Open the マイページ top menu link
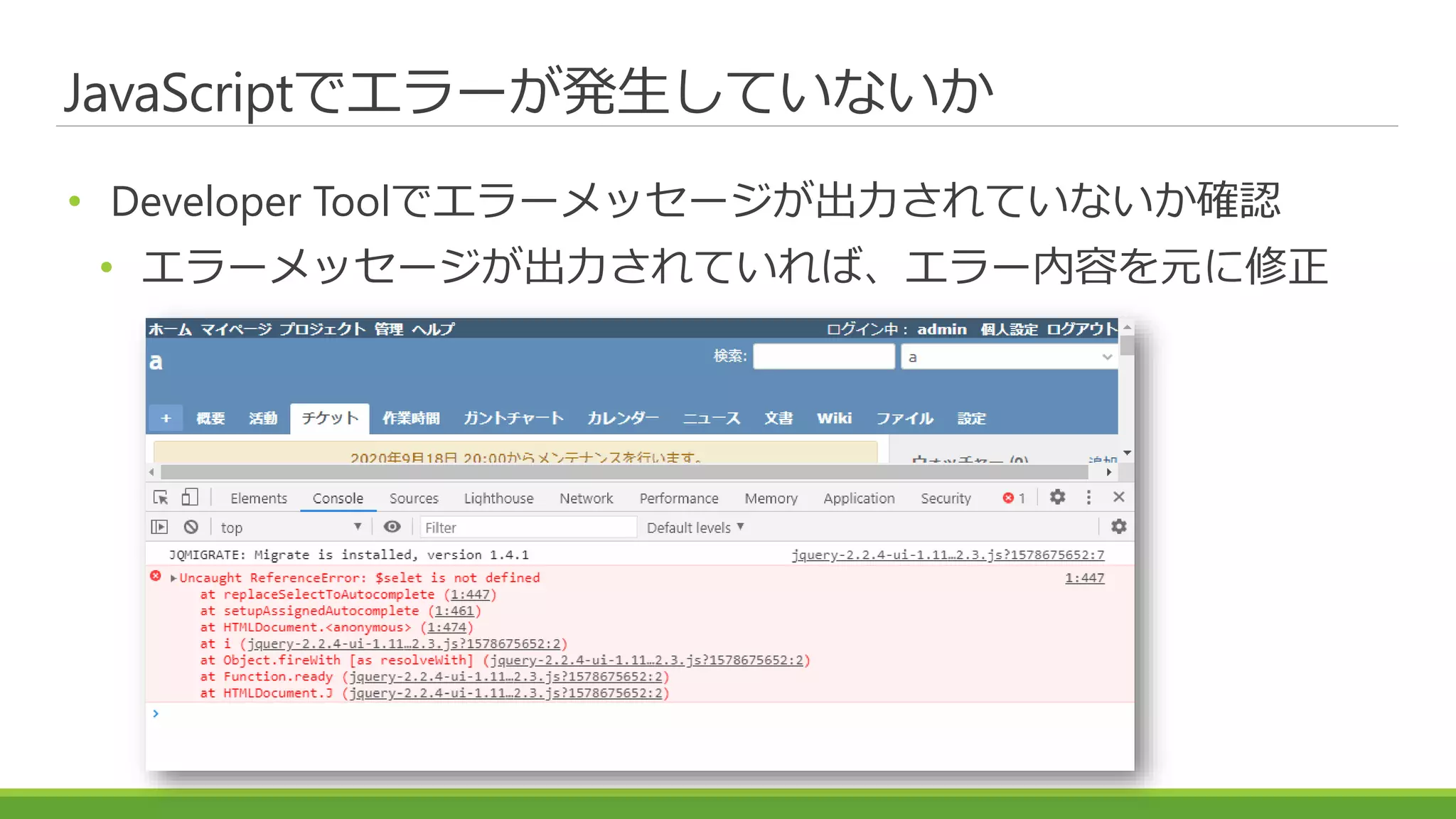 236,329
